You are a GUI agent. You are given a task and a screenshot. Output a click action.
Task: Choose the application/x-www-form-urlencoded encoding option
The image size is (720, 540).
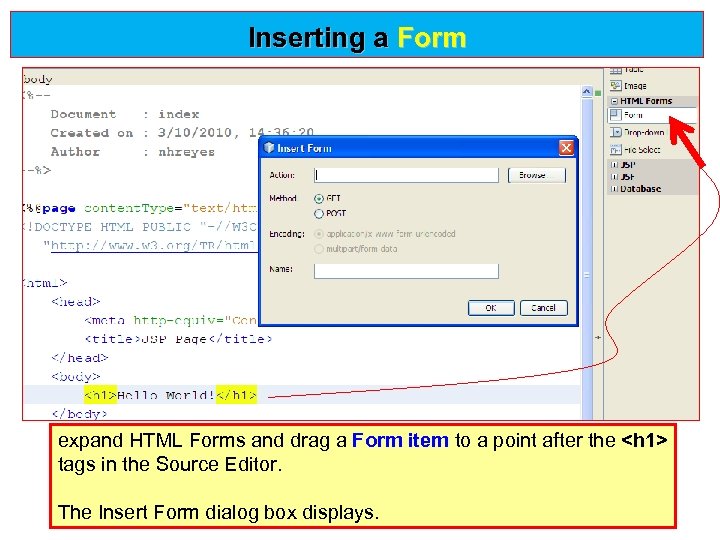319,234
